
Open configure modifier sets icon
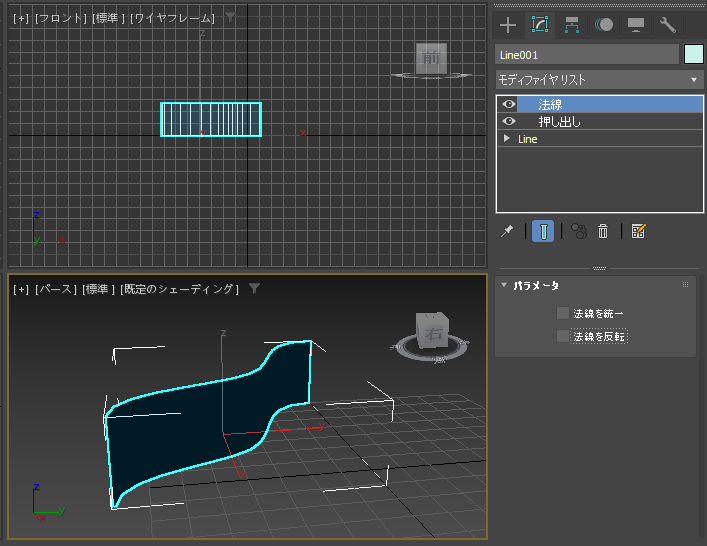639,231
